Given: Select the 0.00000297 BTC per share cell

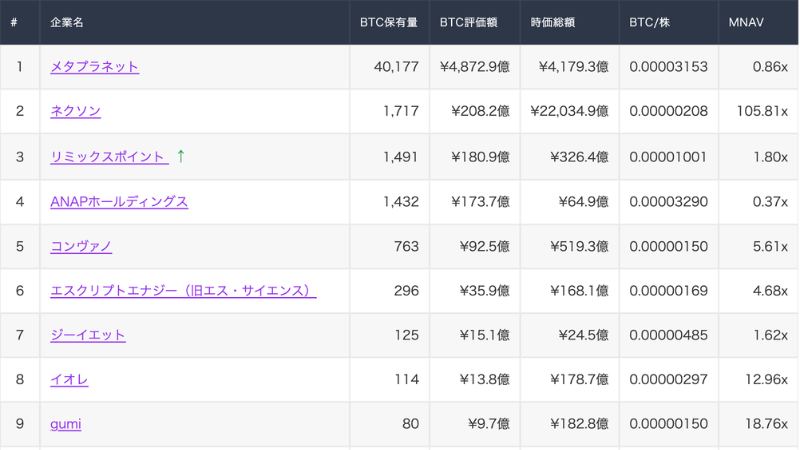Looking at the screenshot, I should click(x=668, y=380).
